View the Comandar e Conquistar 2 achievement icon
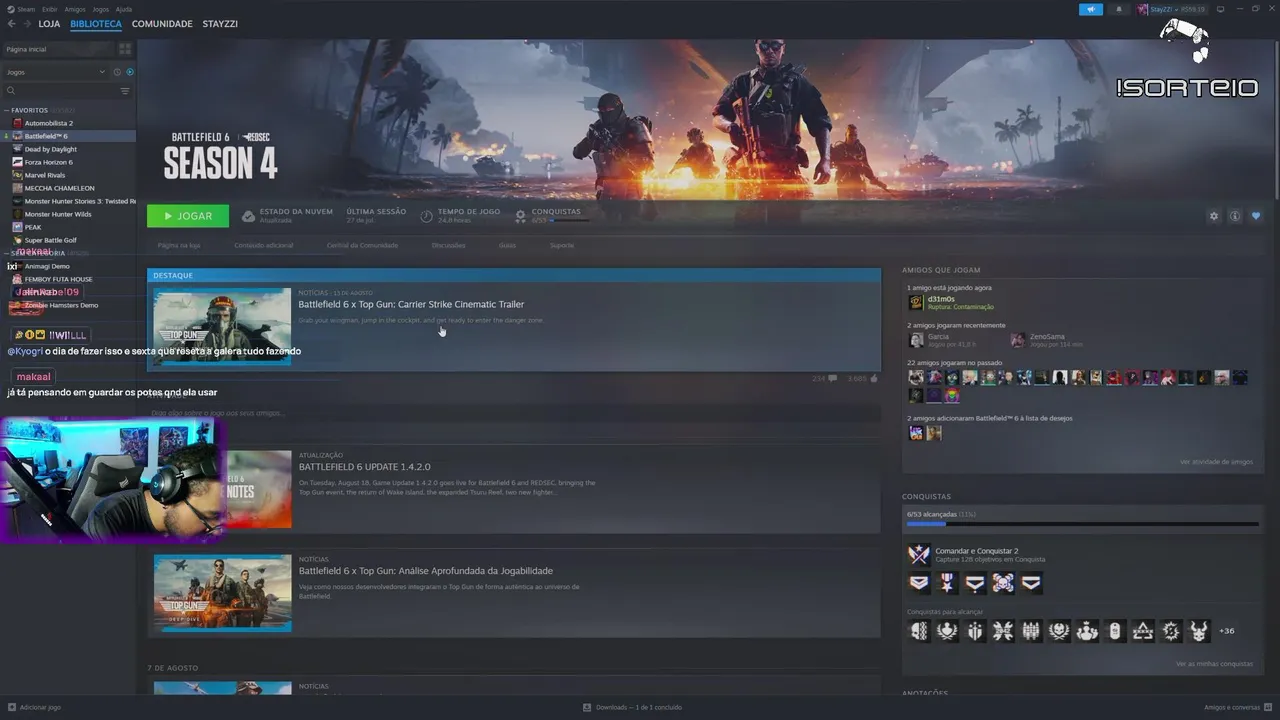 tap(919, 554)
